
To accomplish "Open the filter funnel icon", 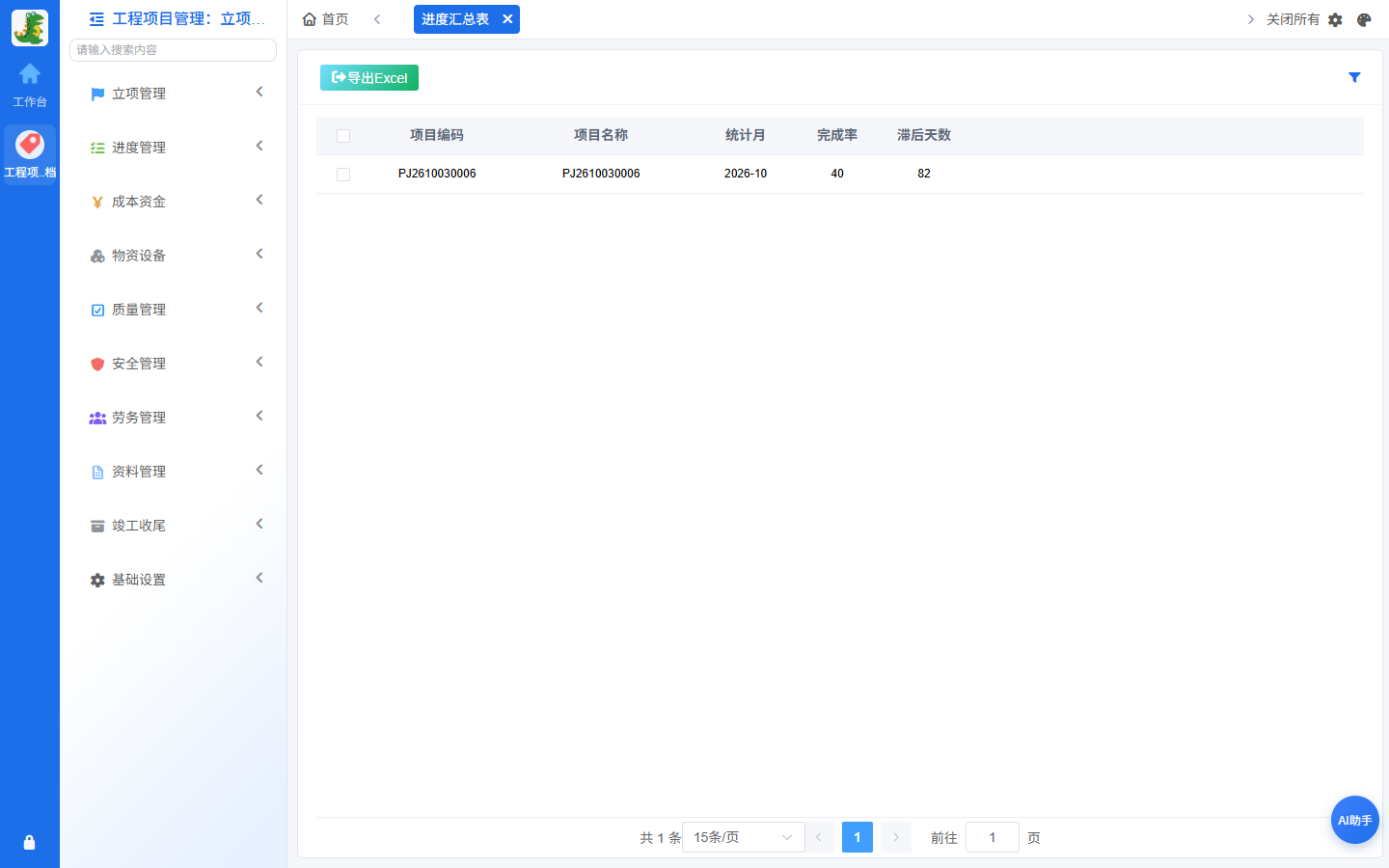I will tap(1354, 77).
